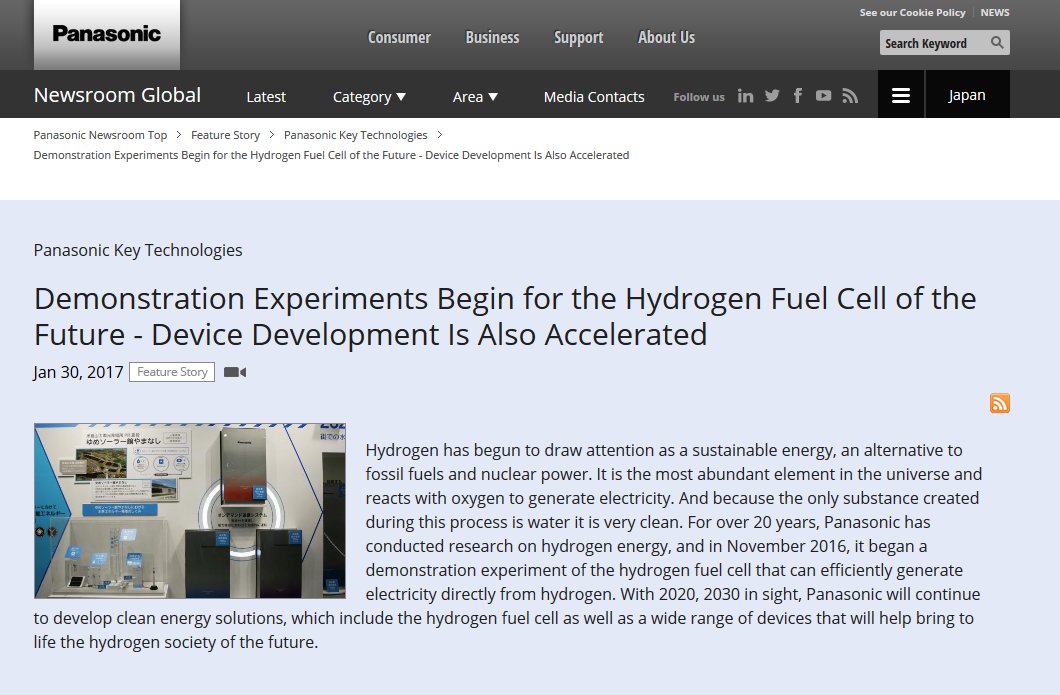This screenshot has width=1060, height=695.
Task: Click the Japan site button
Action: click(x=966, y=94)
